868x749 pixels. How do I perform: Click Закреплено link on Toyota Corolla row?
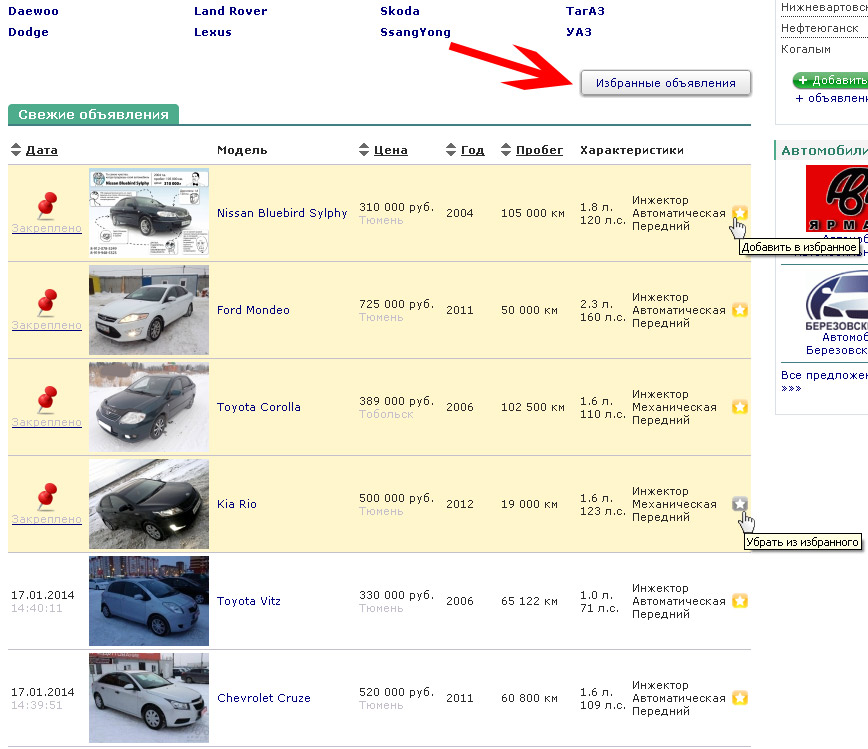(x=46, y=422)
